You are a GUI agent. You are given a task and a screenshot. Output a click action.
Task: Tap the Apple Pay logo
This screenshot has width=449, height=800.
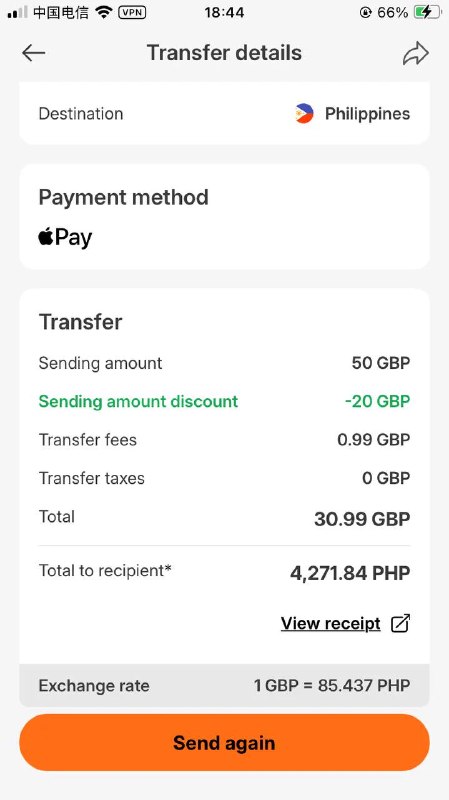coord(65,238)
